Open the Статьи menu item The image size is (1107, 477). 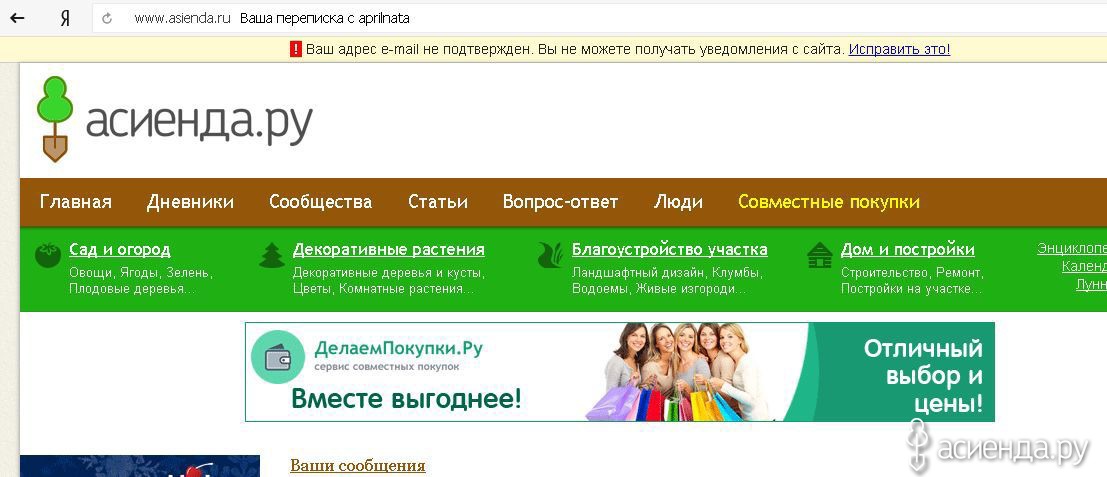438,202
